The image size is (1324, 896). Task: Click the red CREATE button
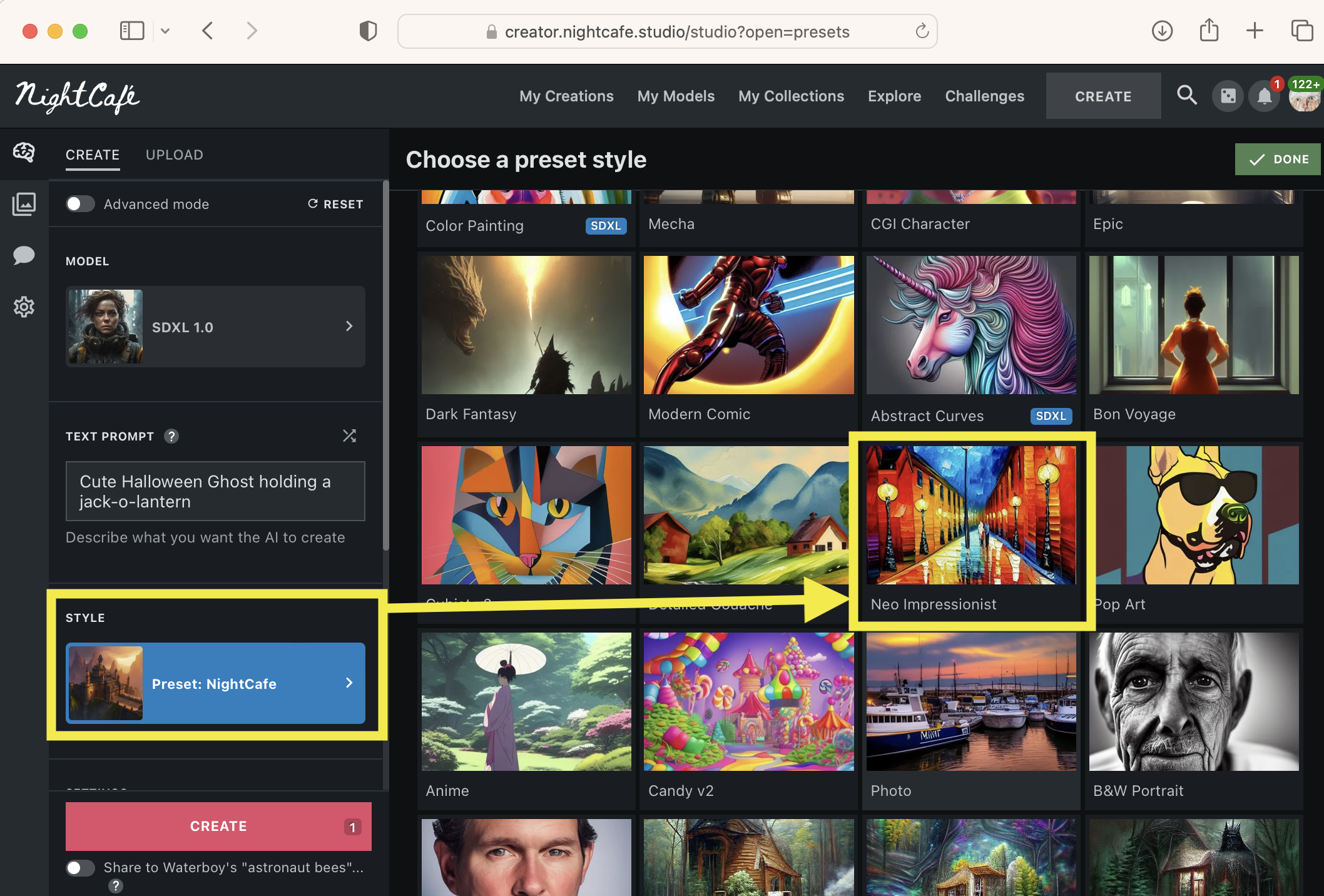pyautogui.click(x=218, y=826)
